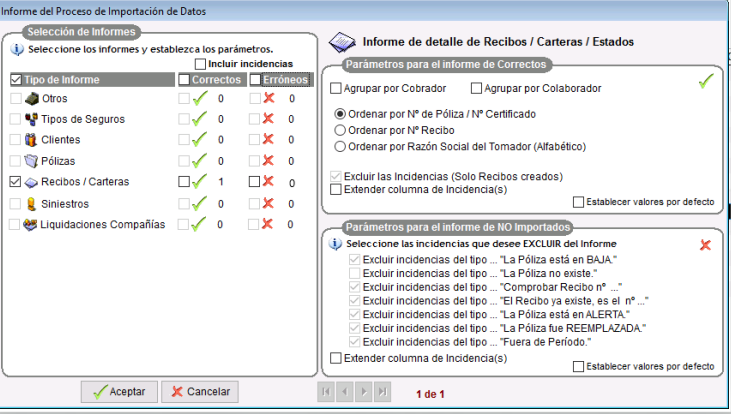Click green checkmark in Siniestros row

[200, 203]
